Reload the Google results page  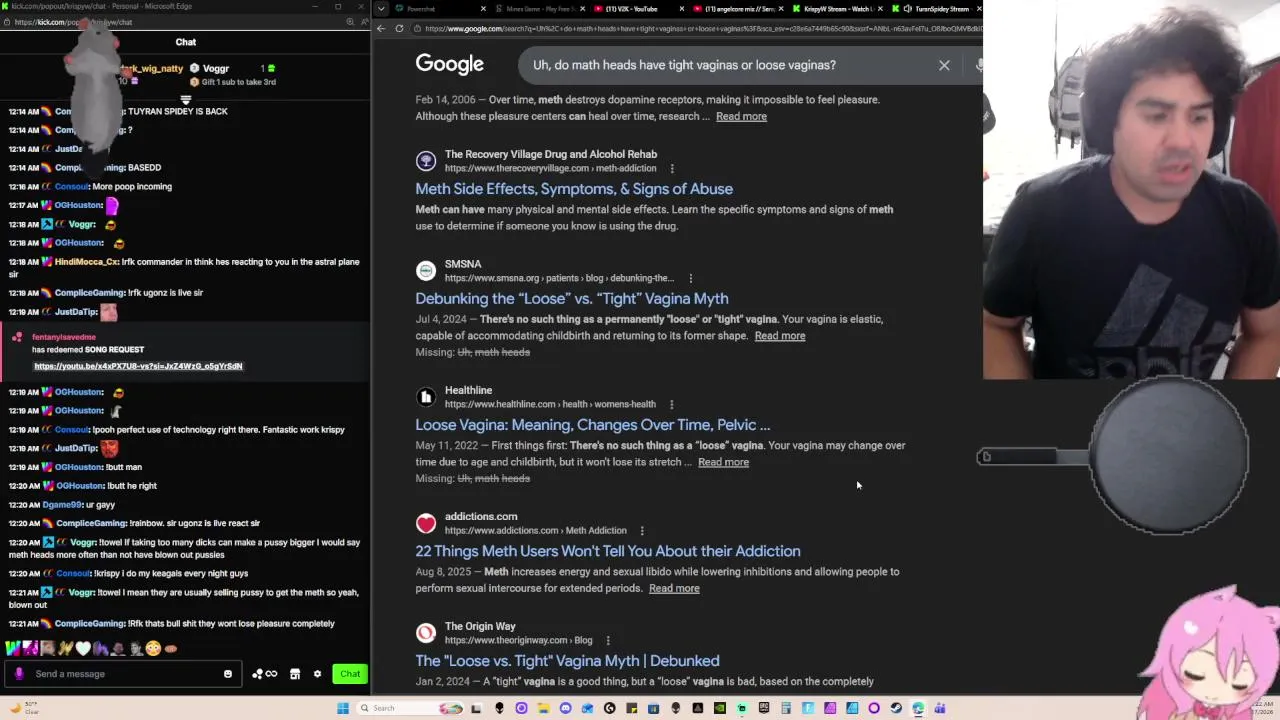coord(400,28)
